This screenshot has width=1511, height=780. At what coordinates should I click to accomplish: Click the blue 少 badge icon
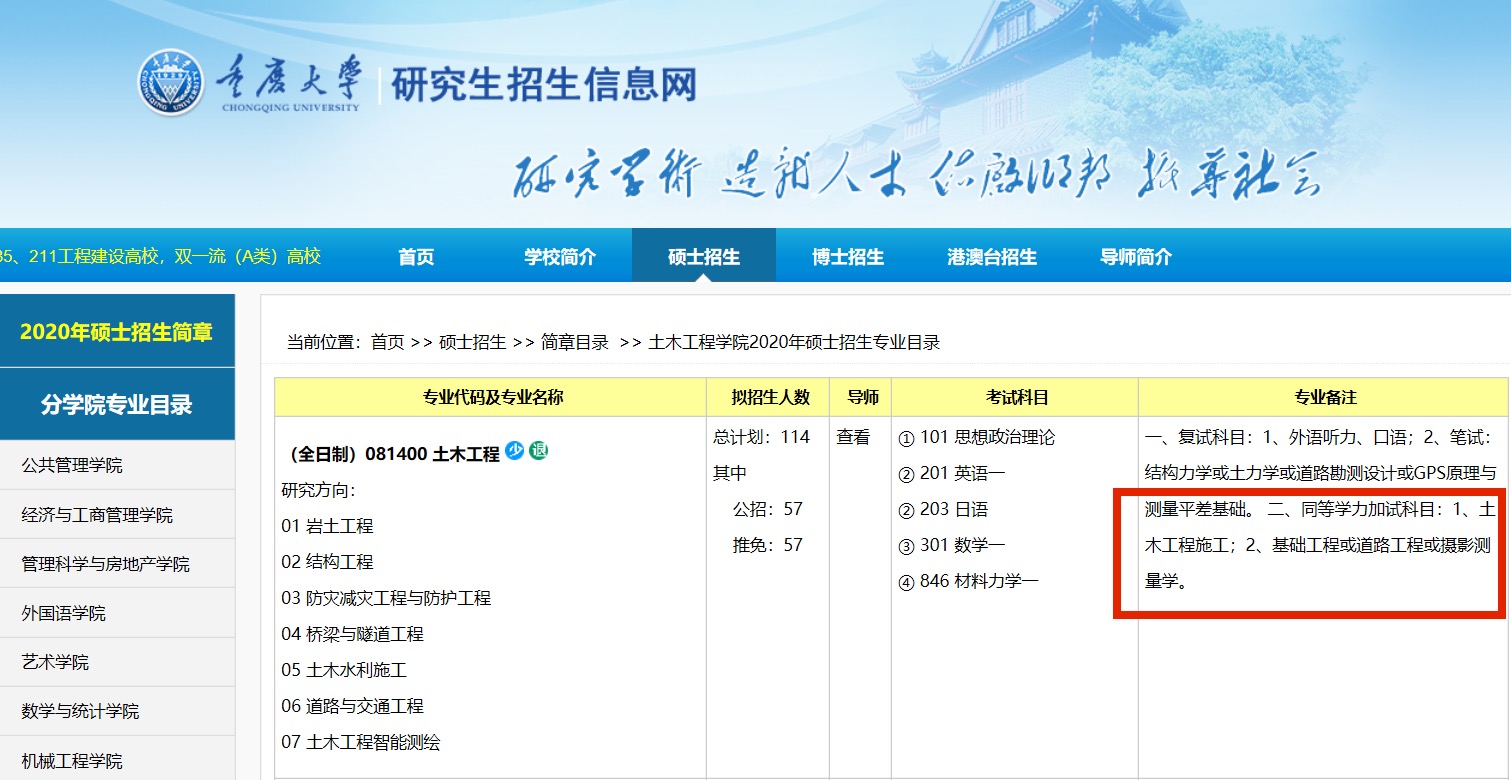click(x=514, y=451)
